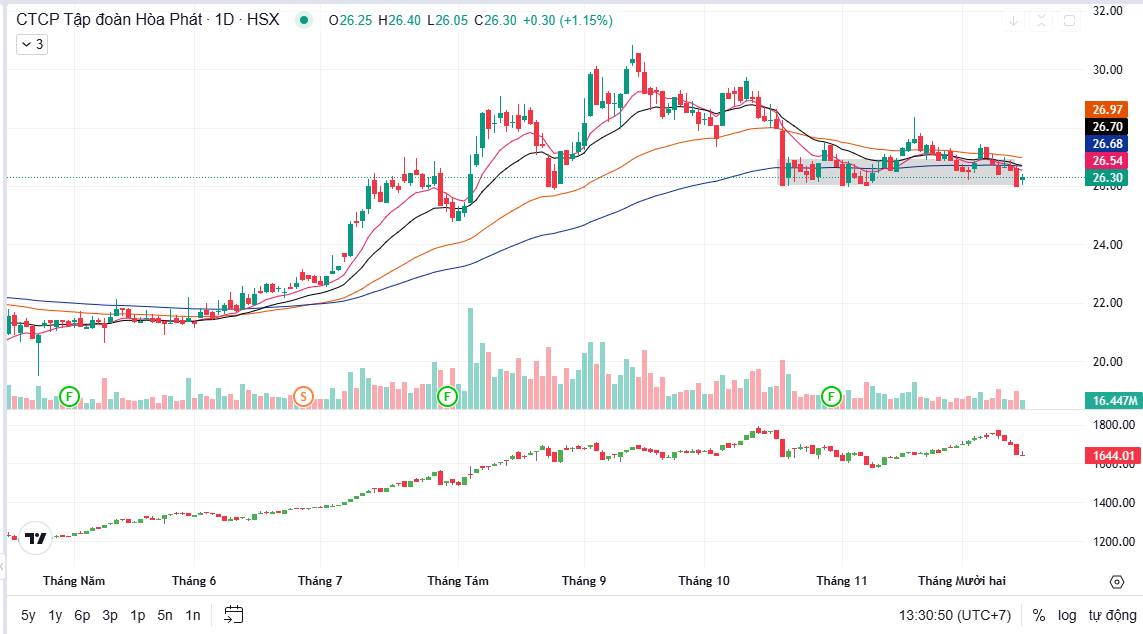This screenshot has height=634, width=1143.
Task: Open chart settings gear icon
Action: tap(1116, 581)
